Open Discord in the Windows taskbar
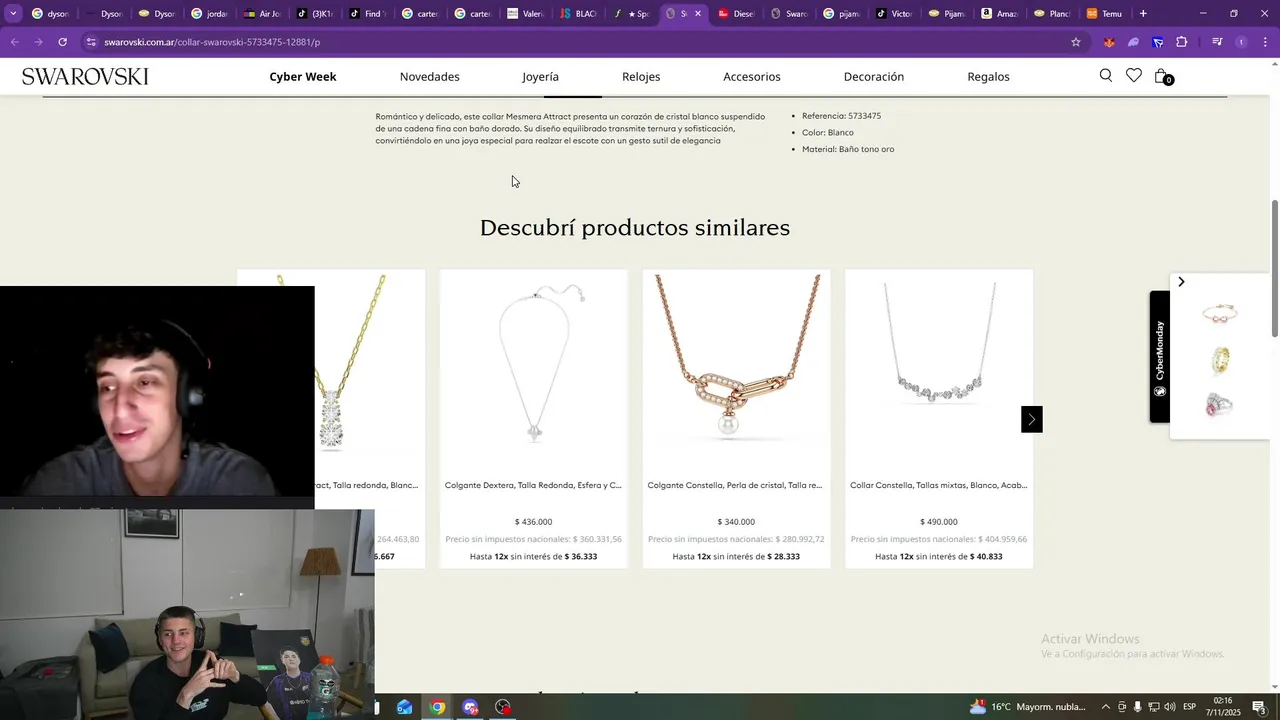Screen dimensions: 1280x720 pyautogui.click(x=471, y=707)
